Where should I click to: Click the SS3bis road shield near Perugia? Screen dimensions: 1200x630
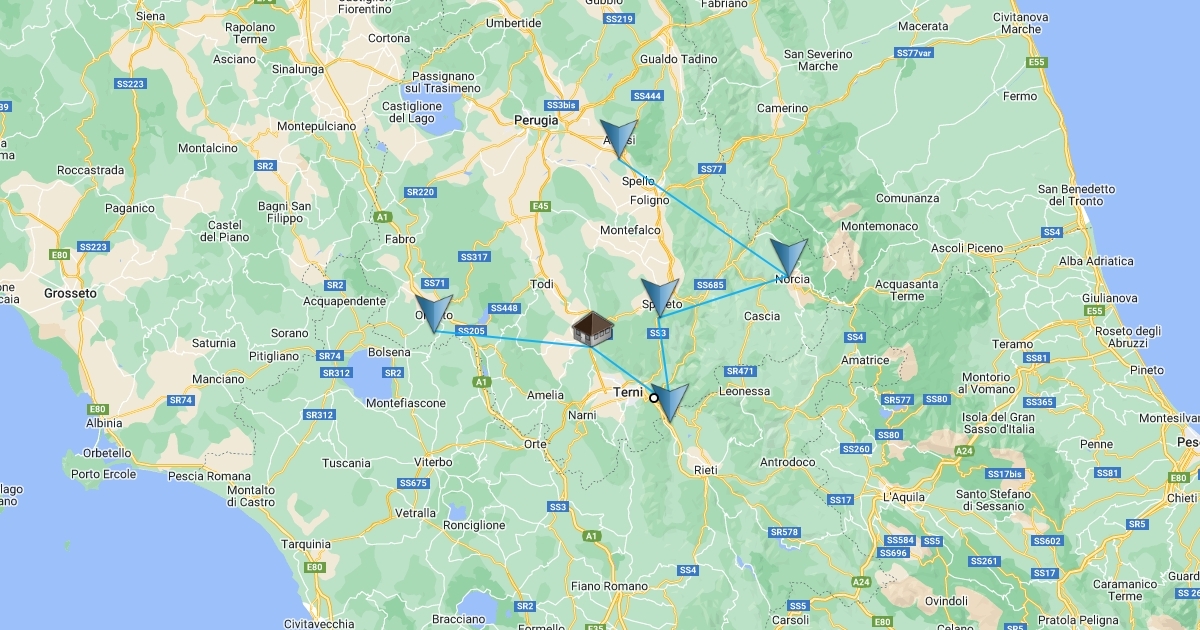tap(561, 105)
